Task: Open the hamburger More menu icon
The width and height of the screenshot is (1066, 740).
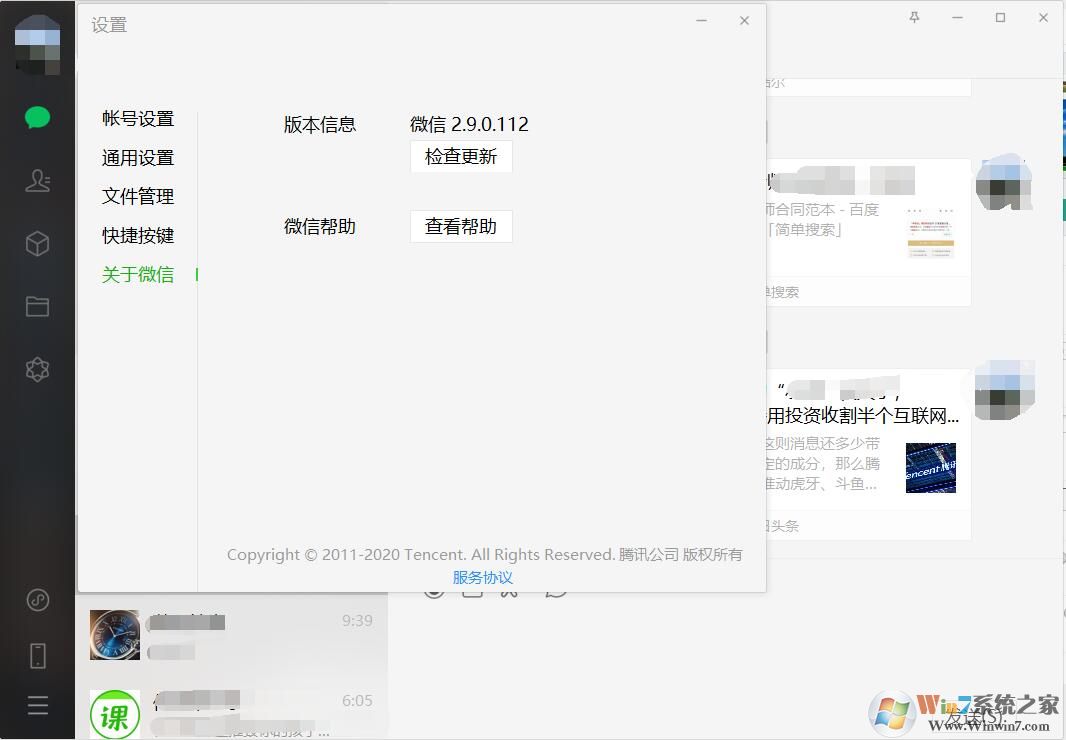Action: point(37,705)
